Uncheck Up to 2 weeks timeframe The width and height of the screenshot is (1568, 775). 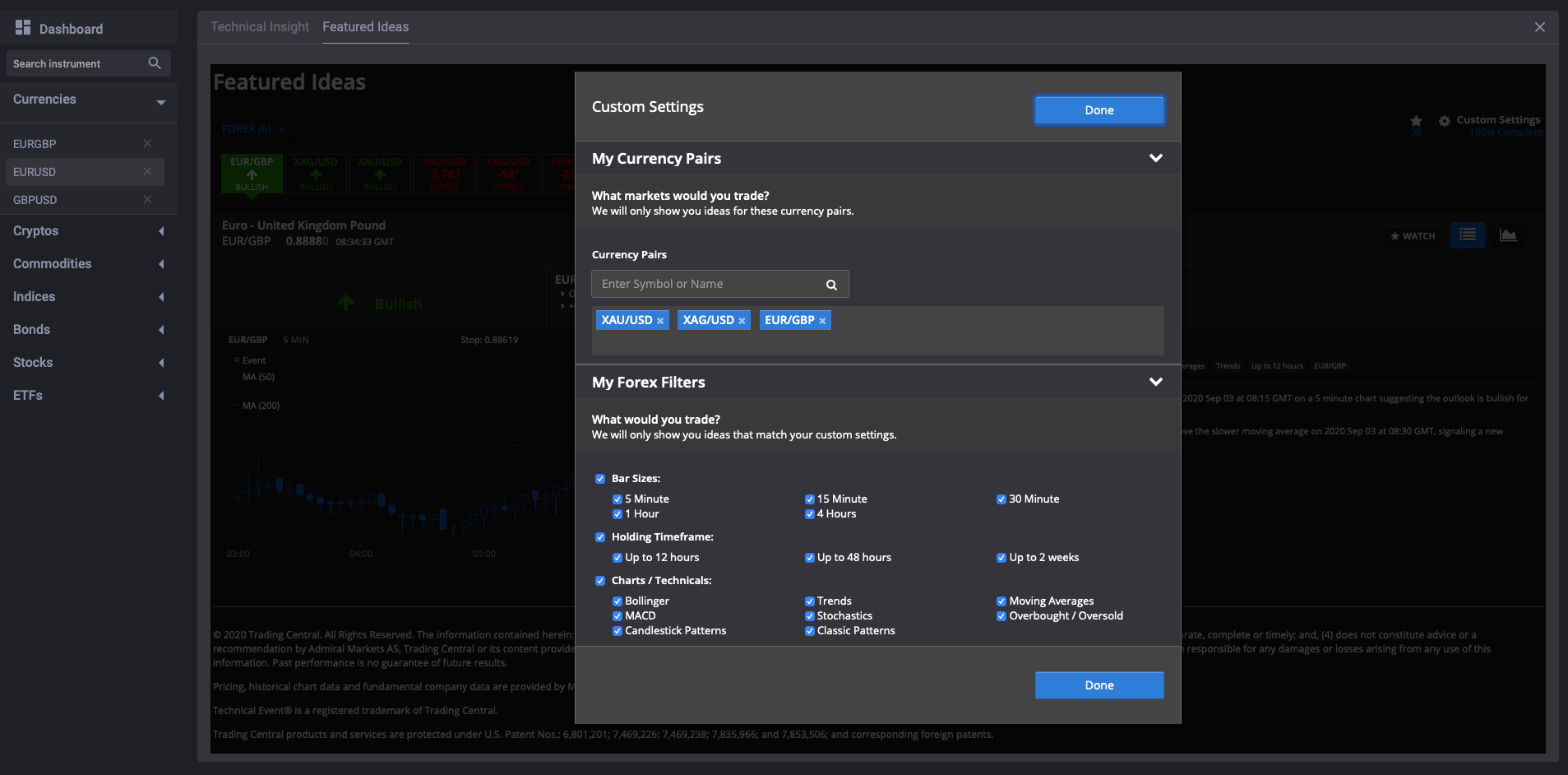1001,558
